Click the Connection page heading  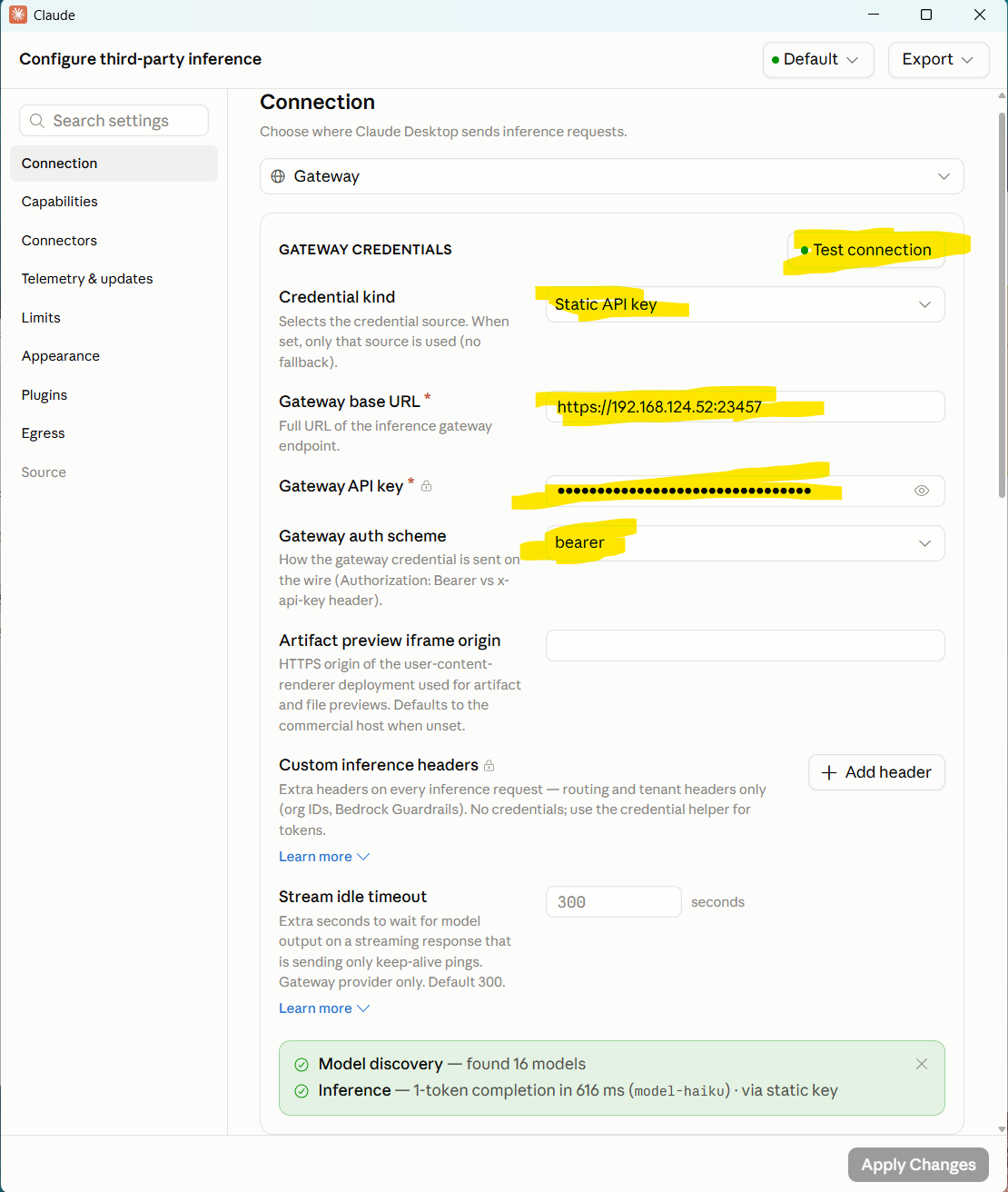click(317, 102)
